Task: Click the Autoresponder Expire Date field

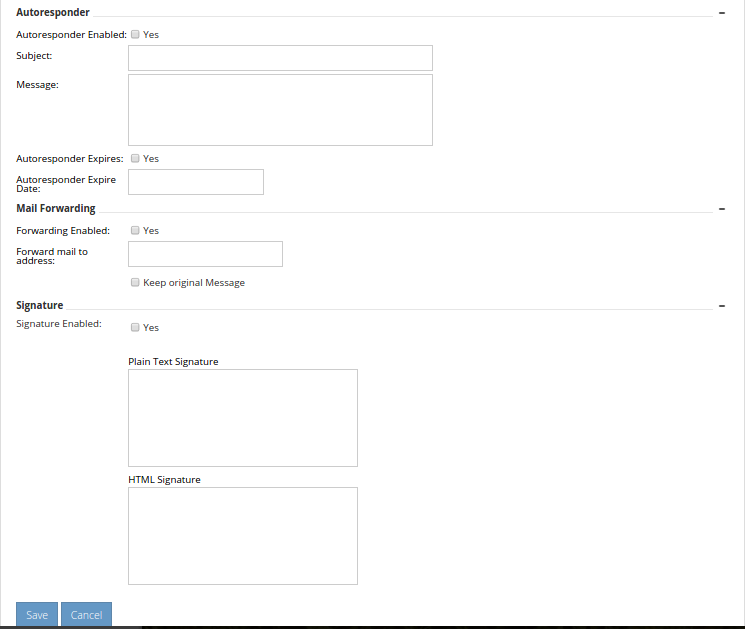Action: [x=196, y=182]
